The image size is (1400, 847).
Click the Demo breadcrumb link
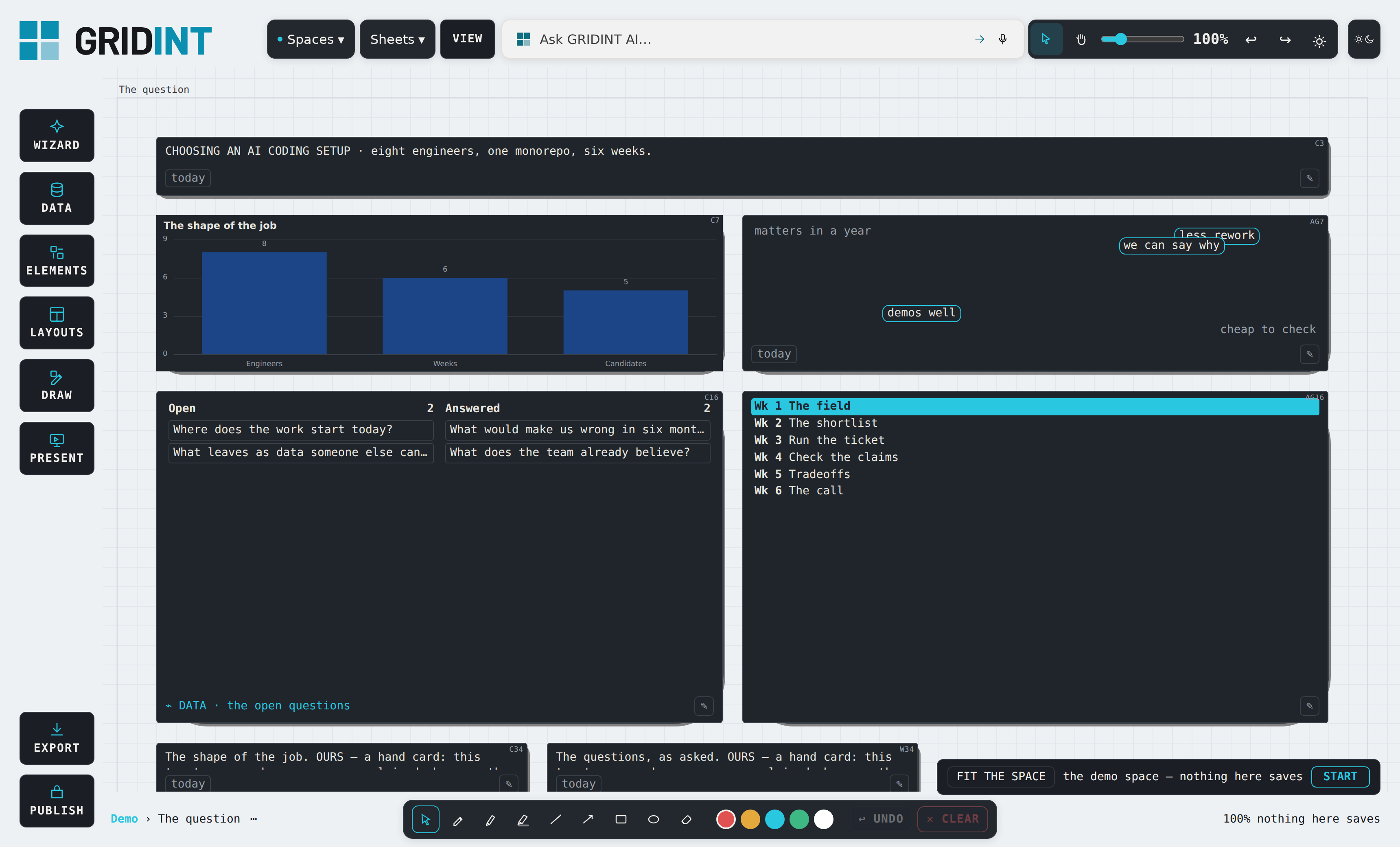(125, 818)
